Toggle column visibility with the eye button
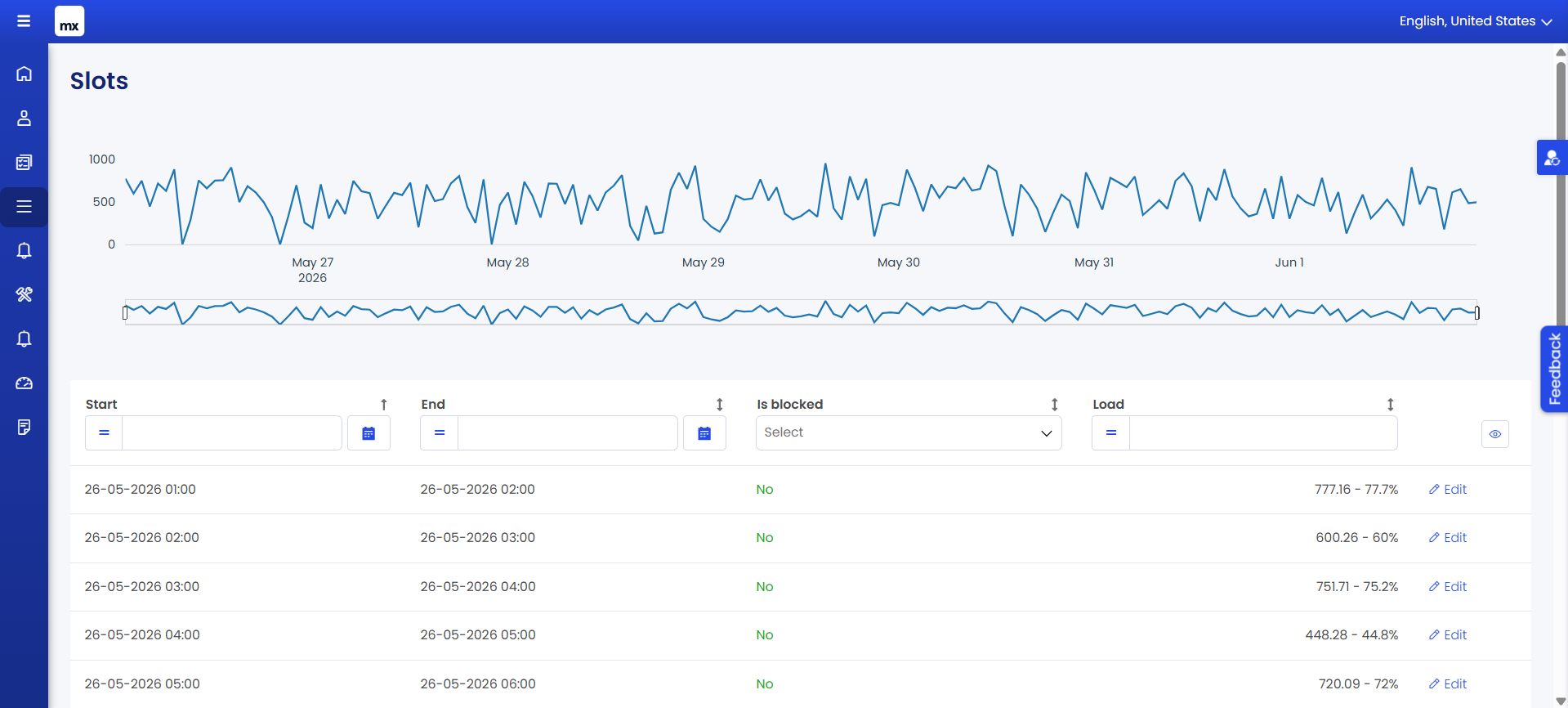The width and height of the screenshot is (1568, 708). (1495, 434)
